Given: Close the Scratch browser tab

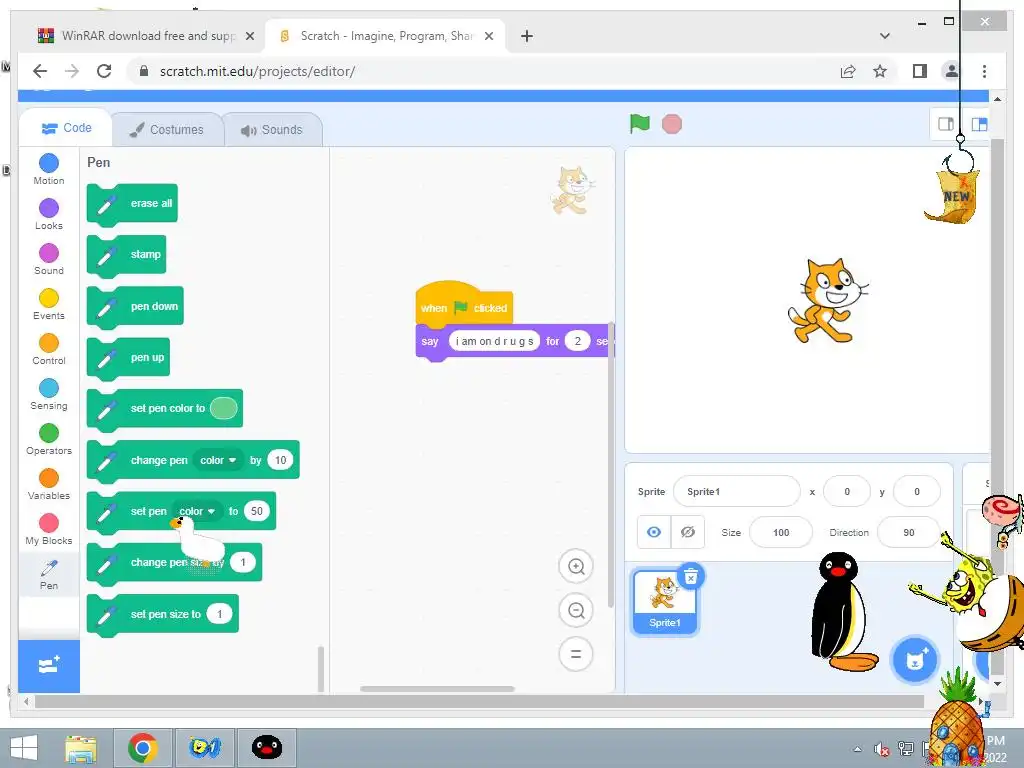Looking at the screenshot, I should tap(488, 36).
